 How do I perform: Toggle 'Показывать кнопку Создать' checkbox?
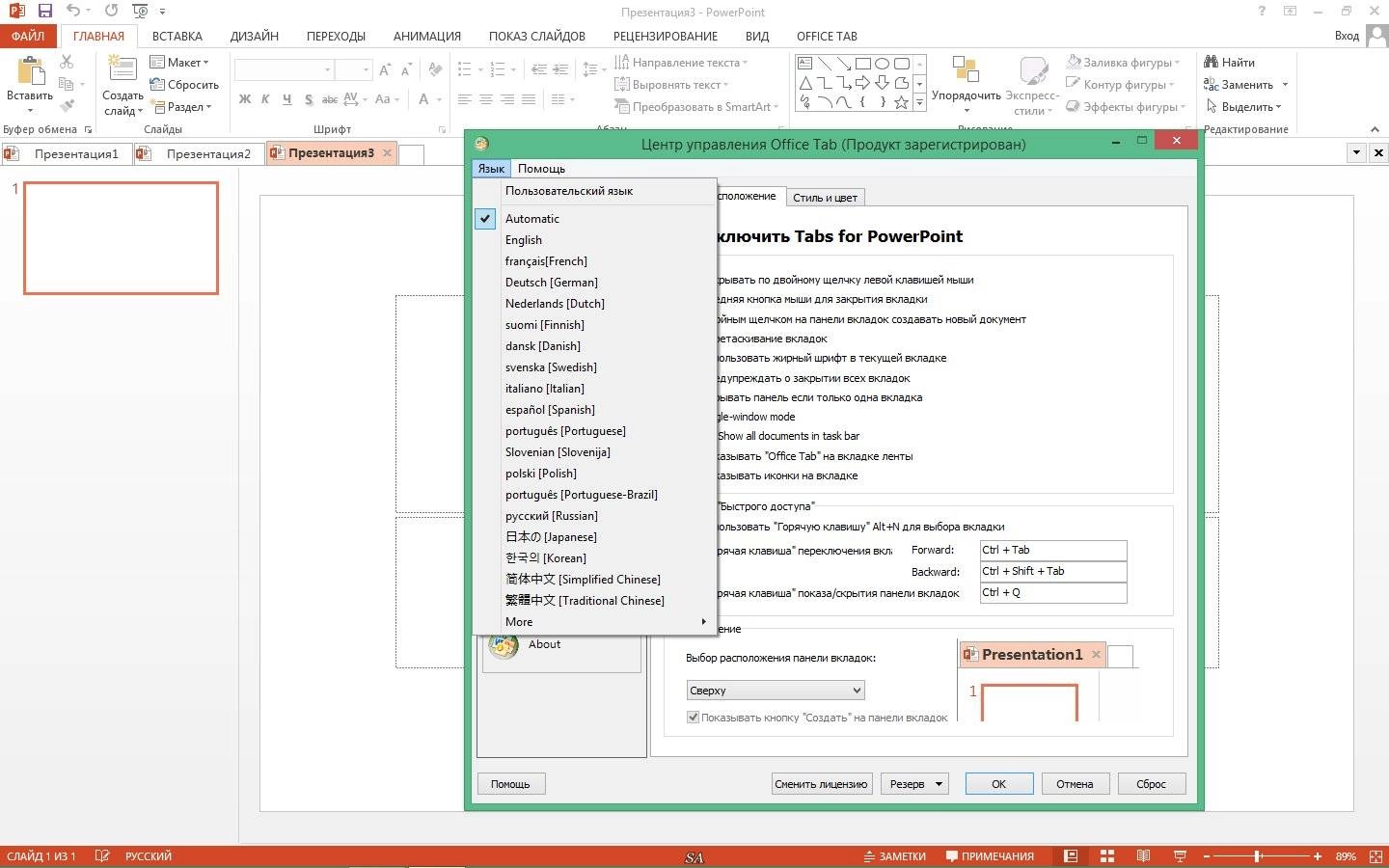pyautogui.click(x=693, y=718)
